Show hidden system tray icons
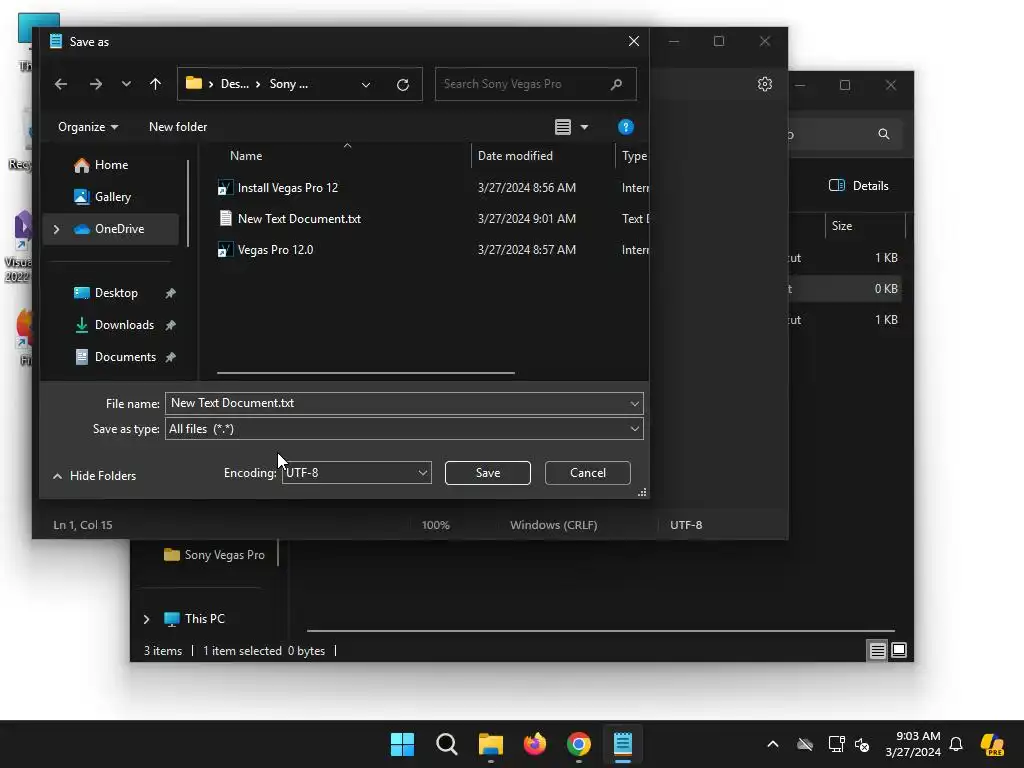Screen dimensions: 1024x768 coord(773,744)
